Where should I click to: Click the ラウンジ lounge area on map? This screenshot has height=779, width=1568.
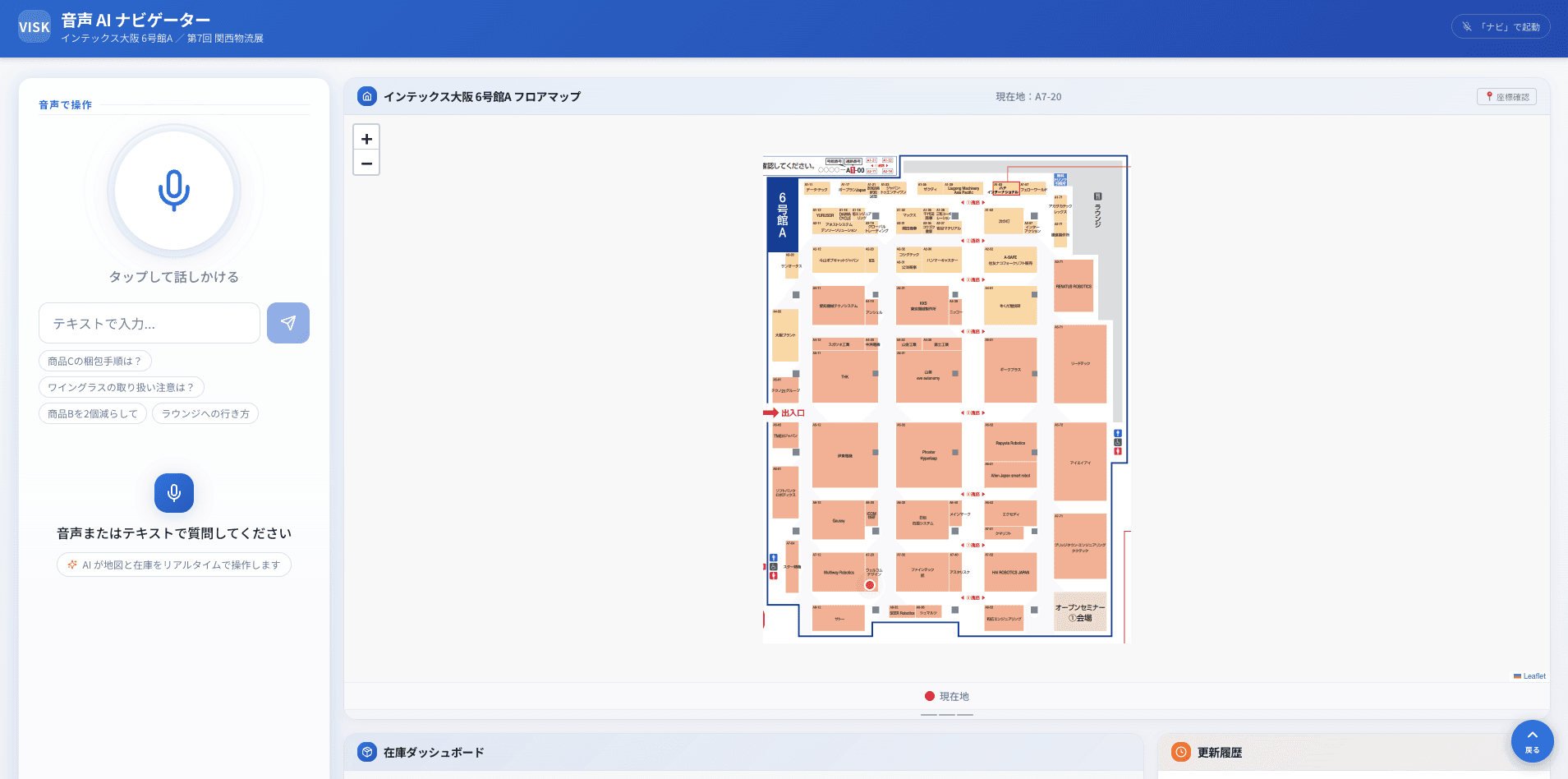[x=1097, y=210]
